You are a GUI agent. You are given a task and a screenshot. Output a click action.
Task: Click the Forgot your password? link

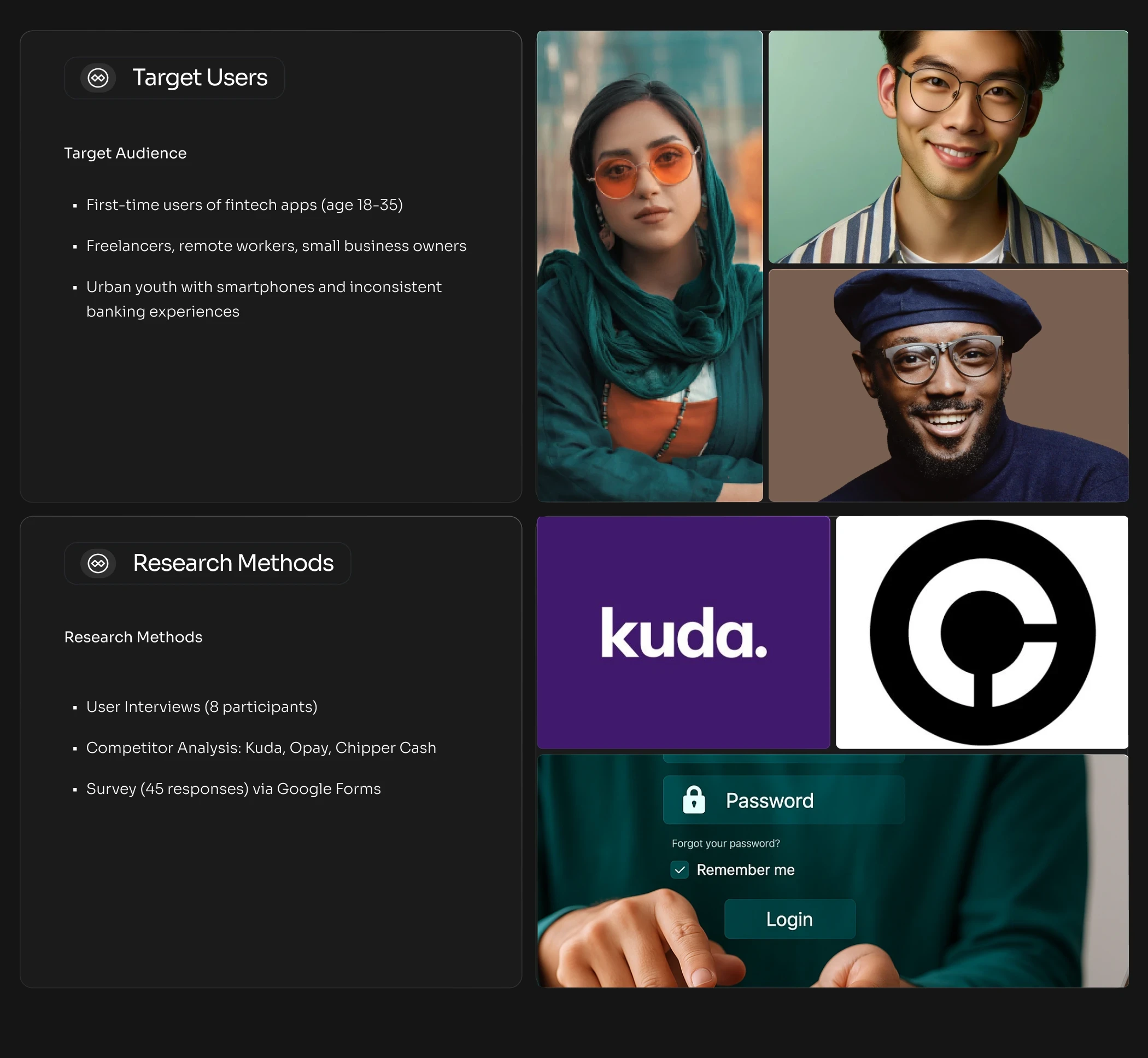[x=725, y=843]
